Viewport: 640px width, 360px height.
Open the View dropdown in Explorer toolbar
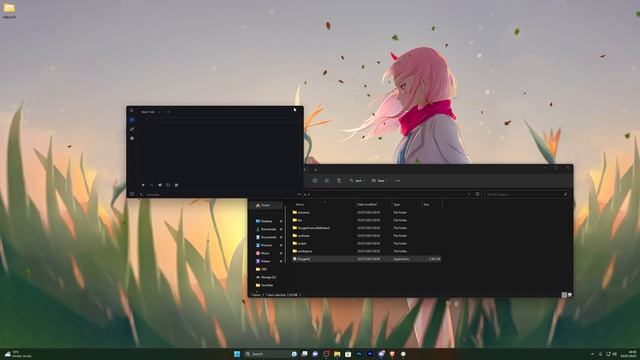pyautogui.click(x=380, y=180)
